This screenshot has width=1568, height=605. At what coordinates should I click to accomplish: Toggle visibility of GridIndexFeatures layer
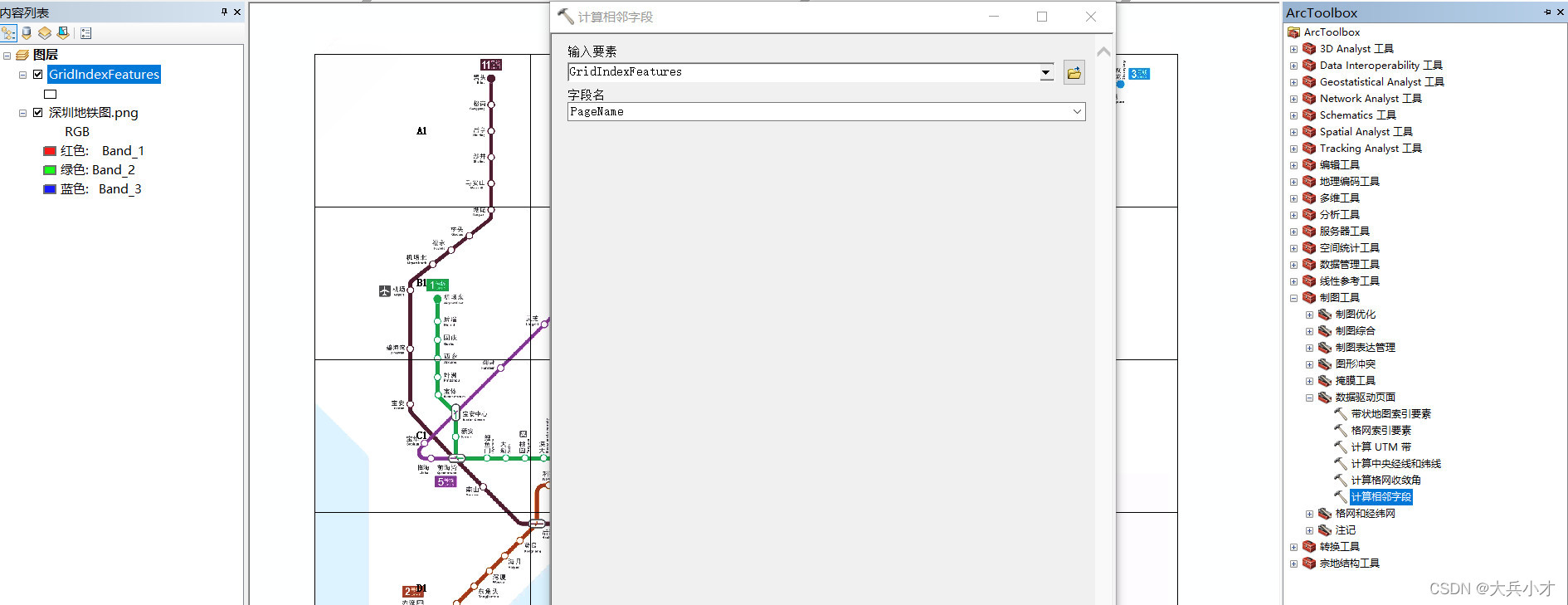point(37,74)
